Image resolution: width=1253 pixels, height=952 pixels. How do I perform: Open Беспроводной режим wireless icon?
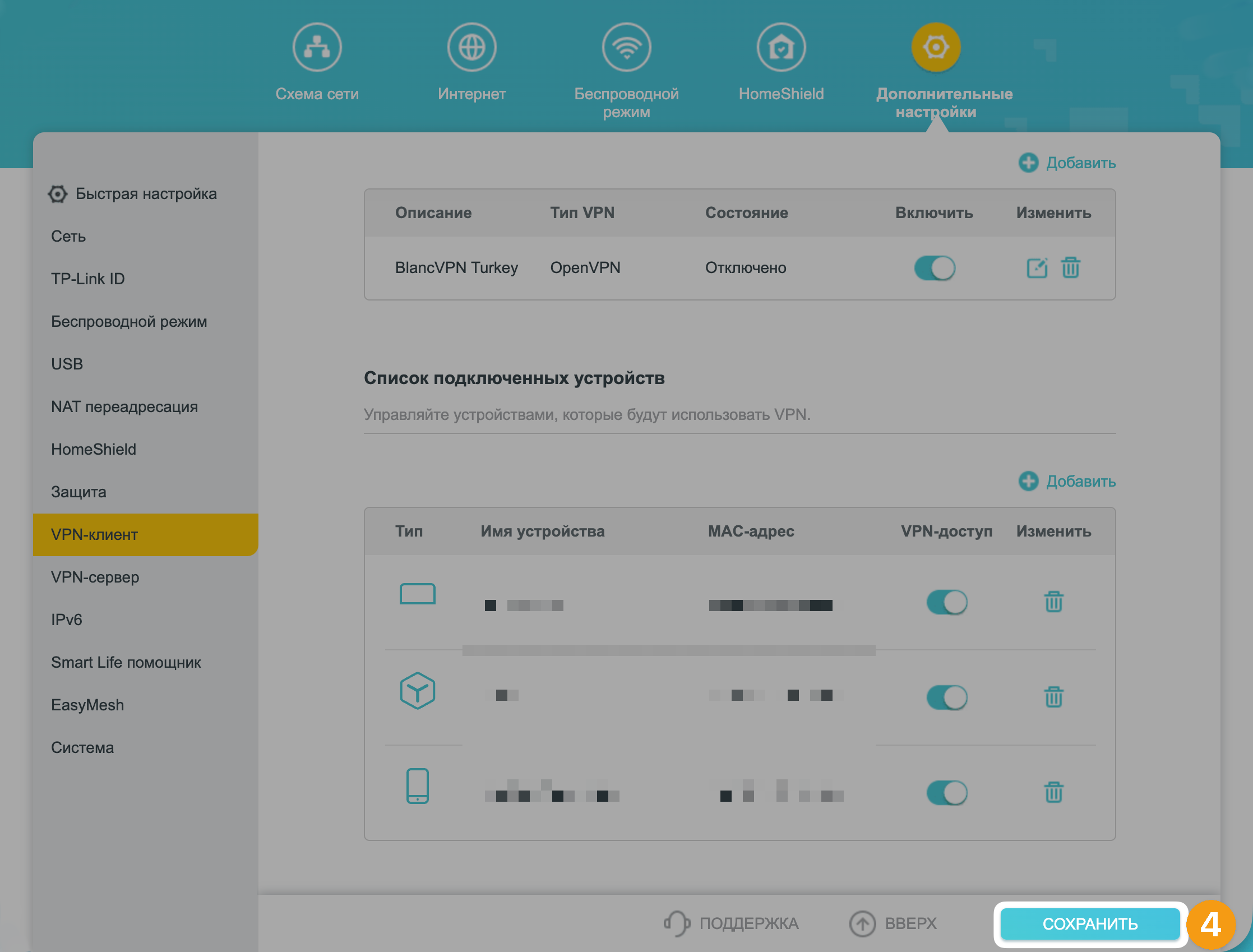[626, 47]
